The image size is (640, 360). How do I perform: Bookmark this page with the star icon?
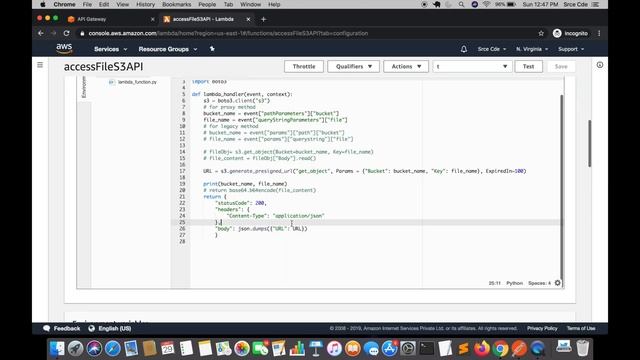tap(541, 33)
